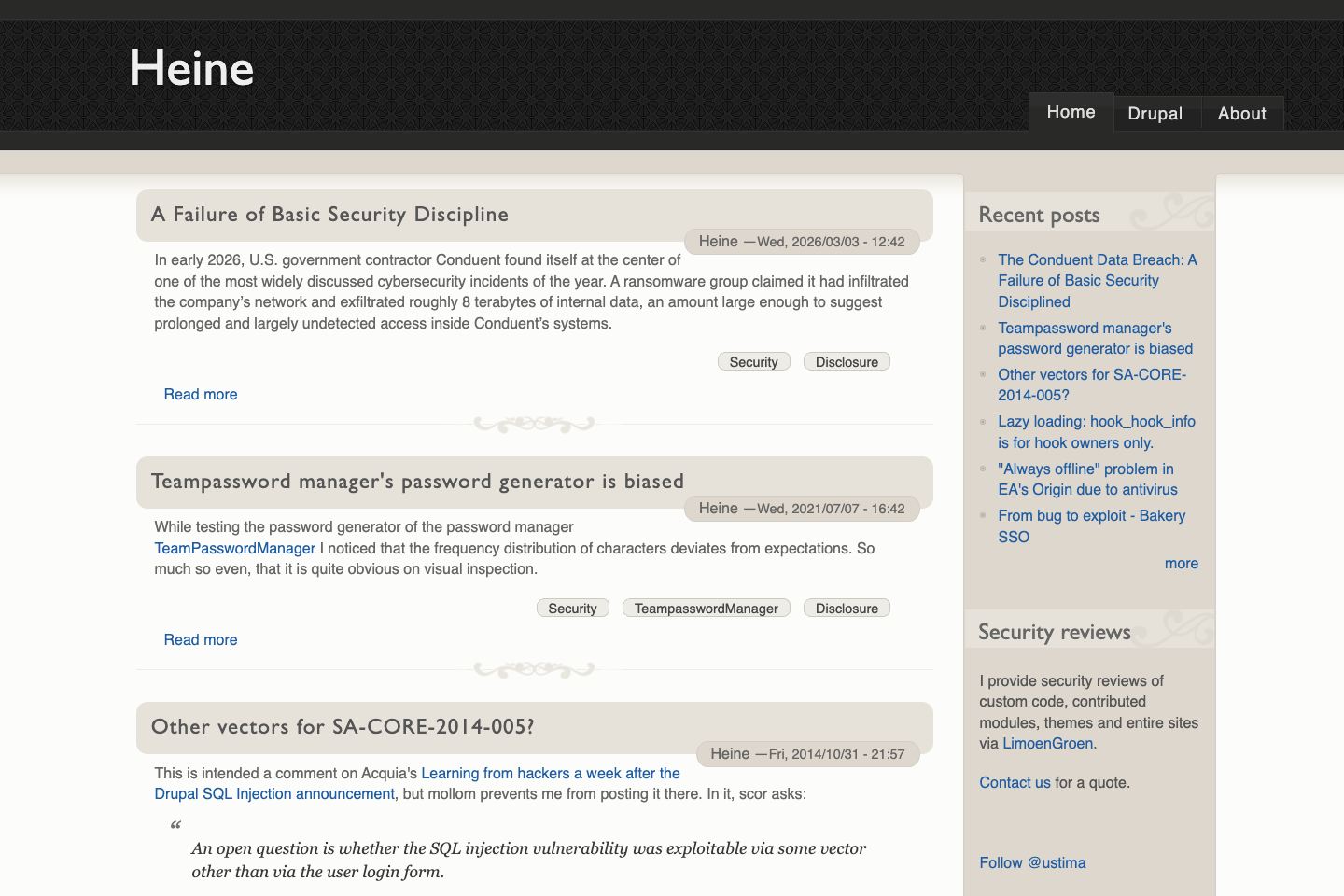Open 'The Conduent Data Breach' recent post
Image resolution: width=1344 pixels, height=896 pixels.
[x=1097, y=280]
